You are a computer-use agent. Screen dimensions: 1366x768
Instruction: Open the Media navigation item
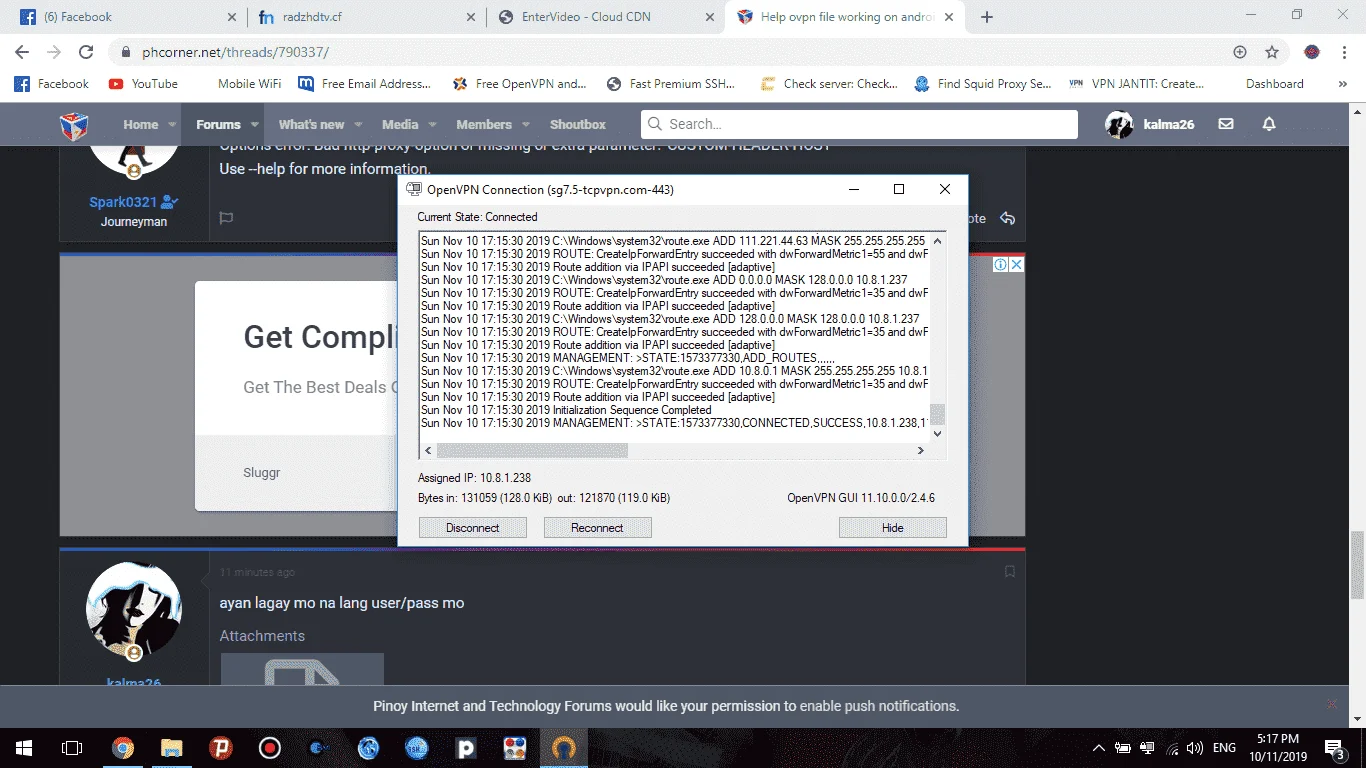[x=400, y=125]
